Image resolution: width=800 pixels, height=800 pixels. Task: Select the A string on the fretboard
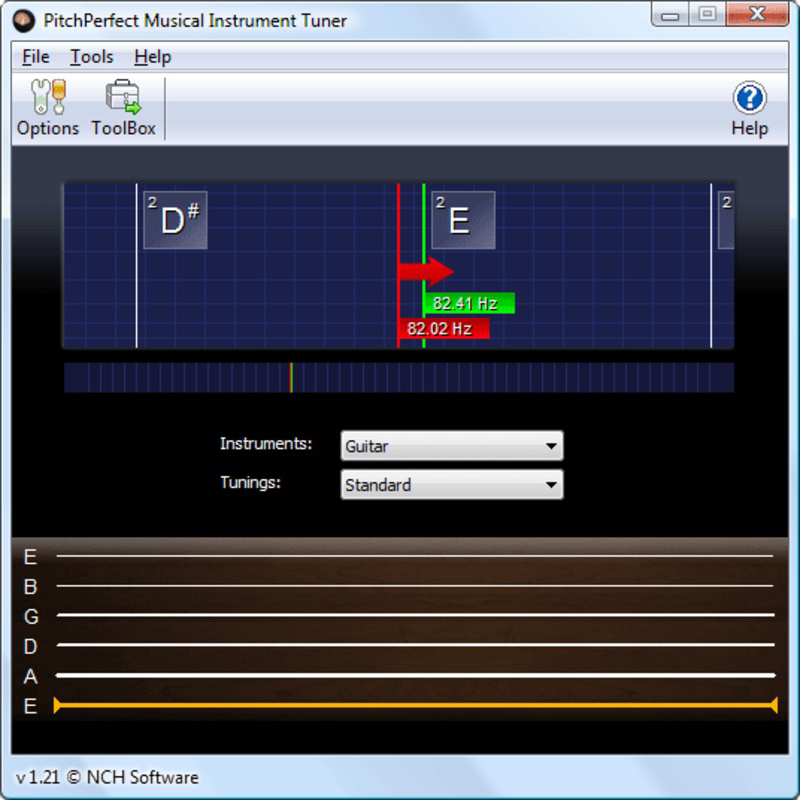pyautogui.click(x=400, y=674)
